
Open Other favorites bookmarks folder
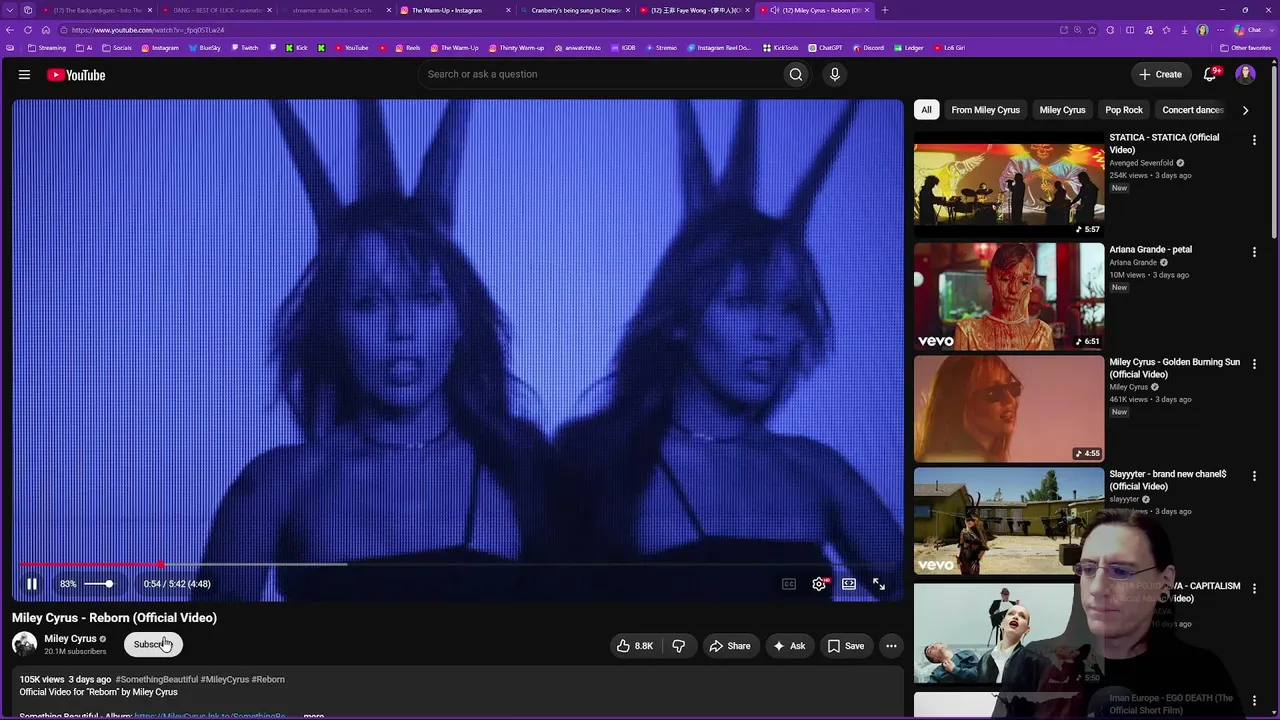(x=1244, y=48)
